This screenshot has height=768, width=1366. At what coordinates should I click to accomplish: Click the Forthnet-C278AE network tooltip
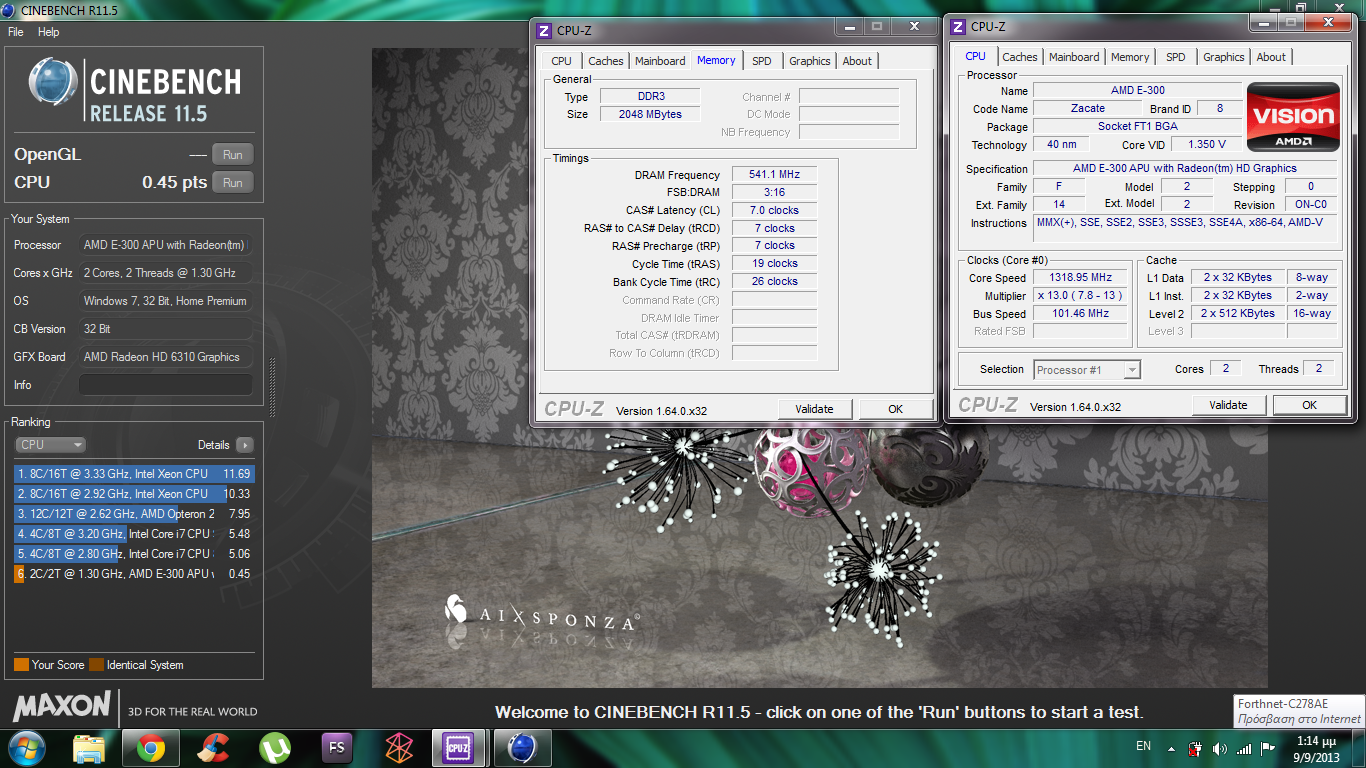[x=1299, y=711]
